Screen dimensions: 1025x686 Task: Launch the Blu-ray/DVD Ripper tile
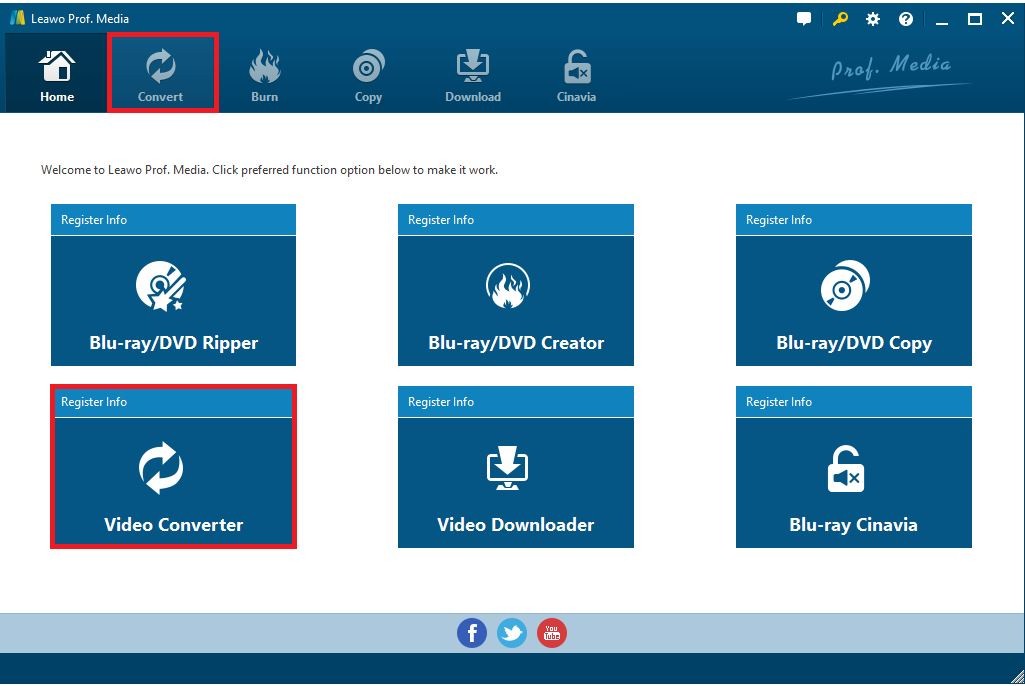pos(173,300)
